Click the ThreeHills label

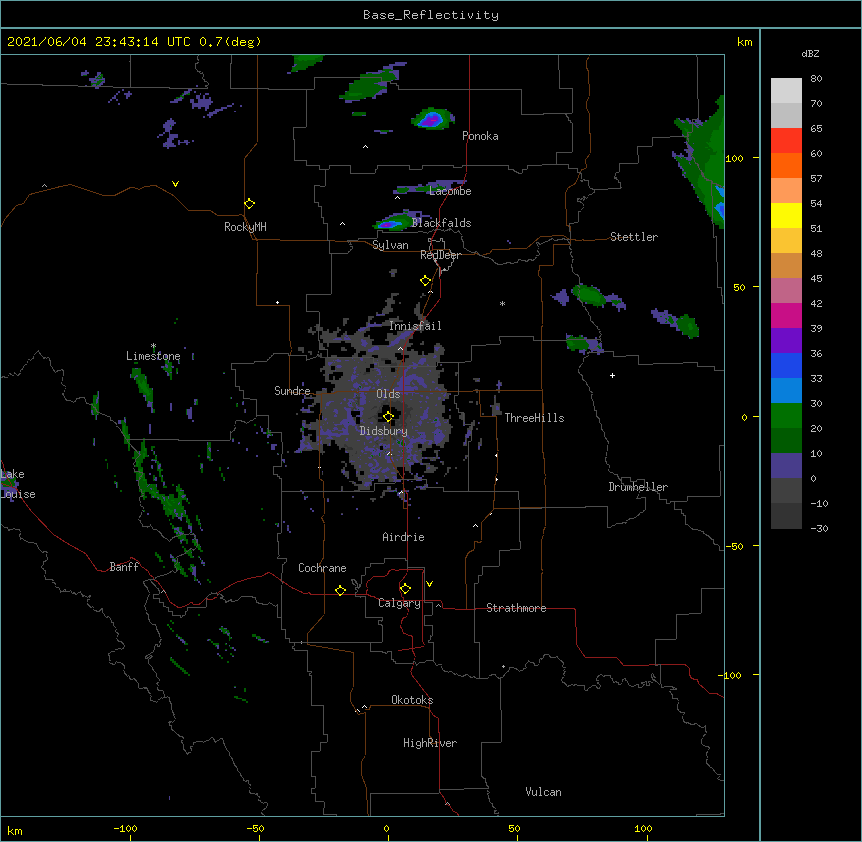point(534,418)
